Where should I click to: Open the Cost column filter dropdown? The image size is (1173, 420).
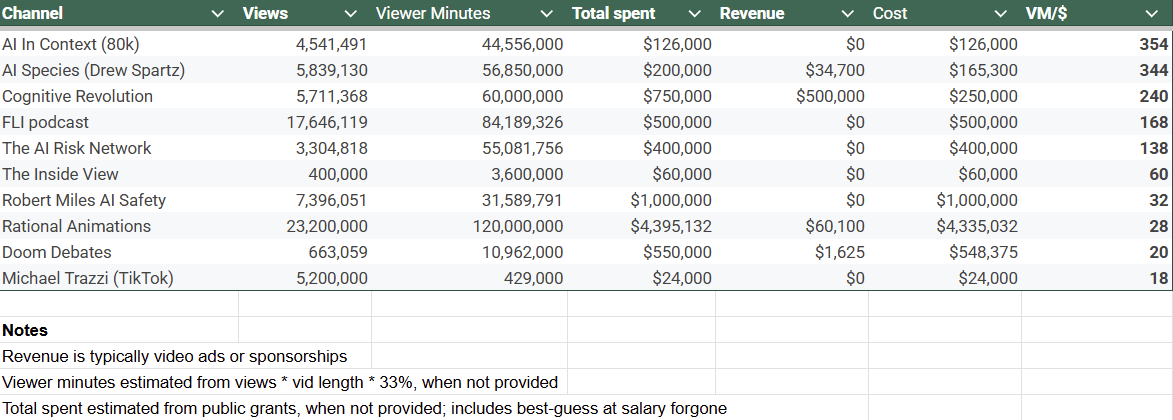1001,14
